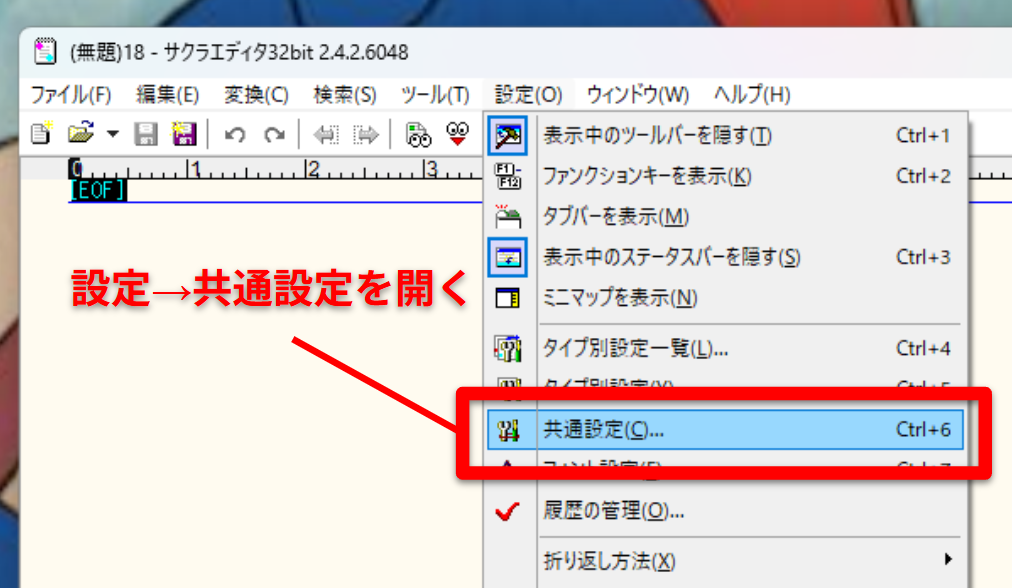Open the ヘルプ(H) menu
Image resolution: width=1012 pixels, height=588 pixels.
(752, 95)
